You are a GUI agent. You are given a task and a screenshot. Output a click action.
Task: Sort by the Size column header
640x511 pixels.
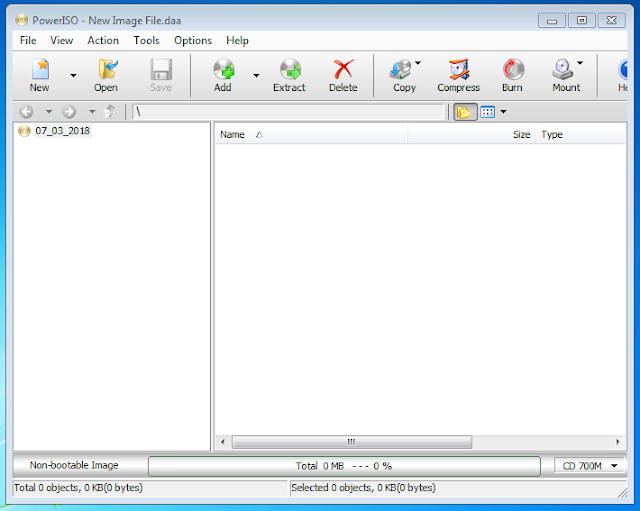pos(471,134)
